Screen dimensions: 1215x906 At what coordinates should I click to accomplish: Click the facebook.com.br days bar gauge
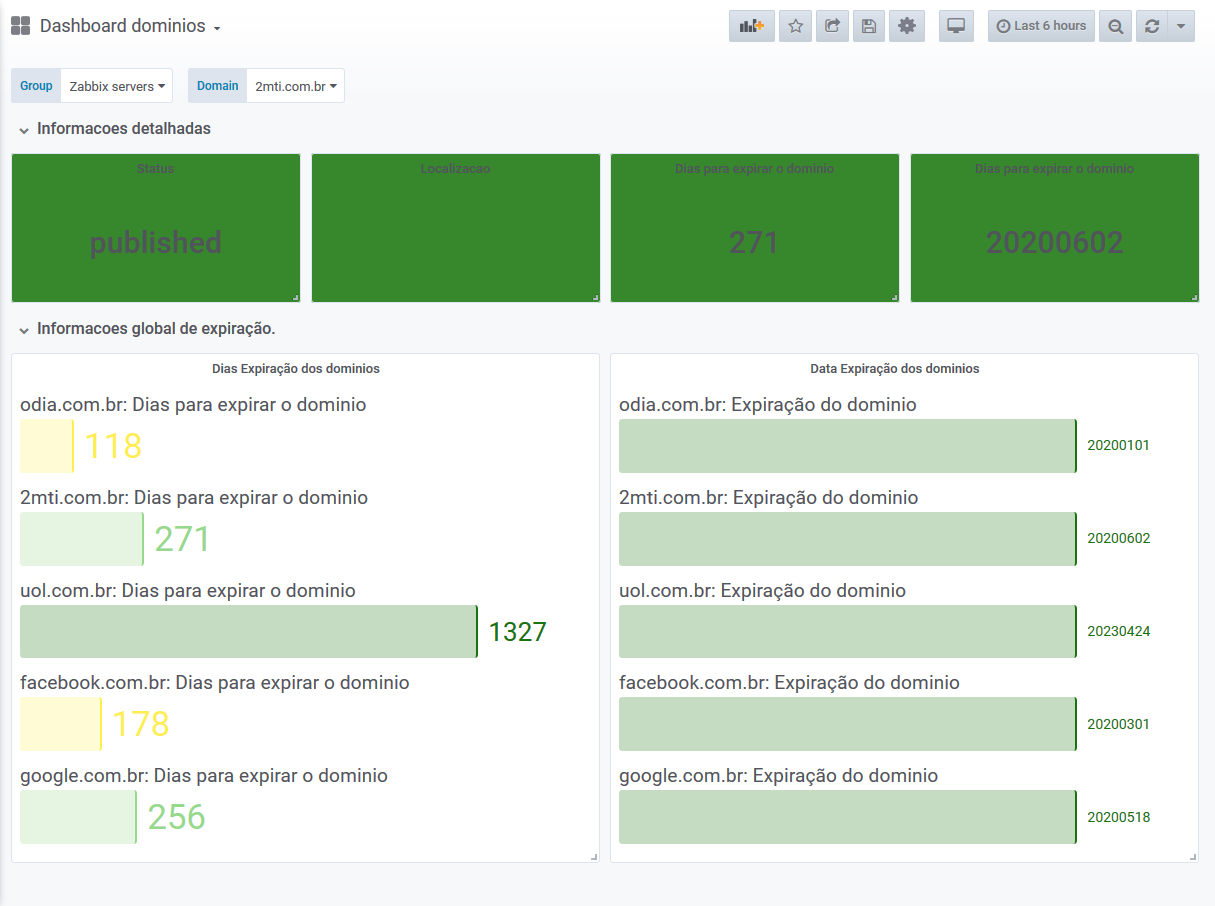click(x=61, y=724)
